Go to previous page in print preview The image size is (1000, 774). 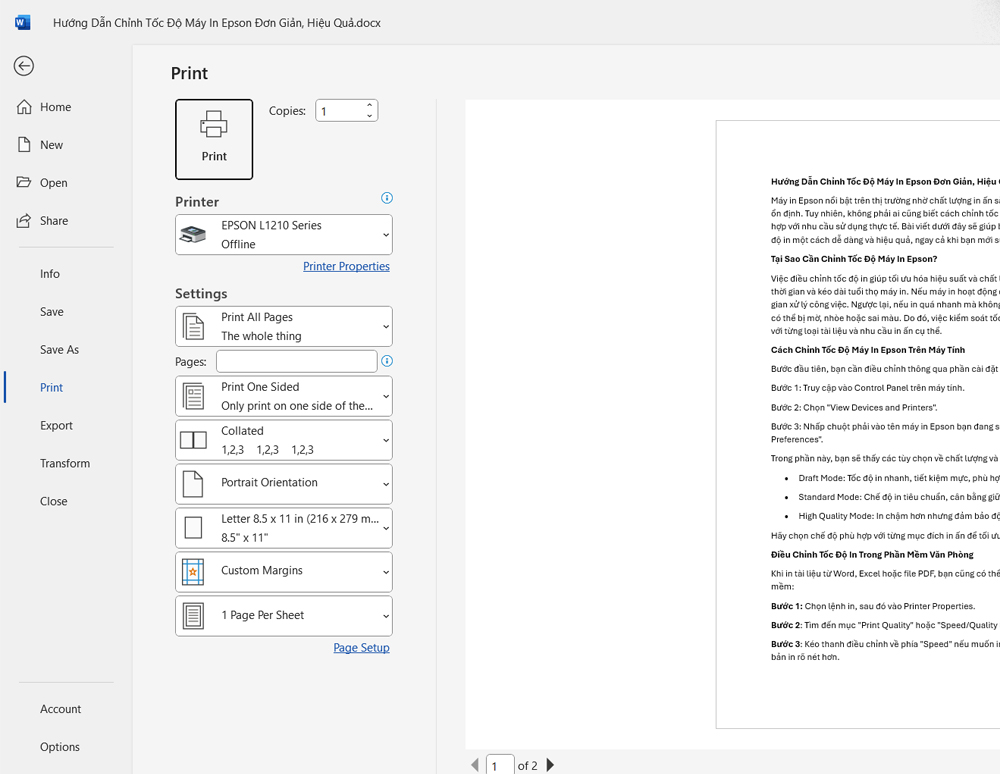pos(475,765)
